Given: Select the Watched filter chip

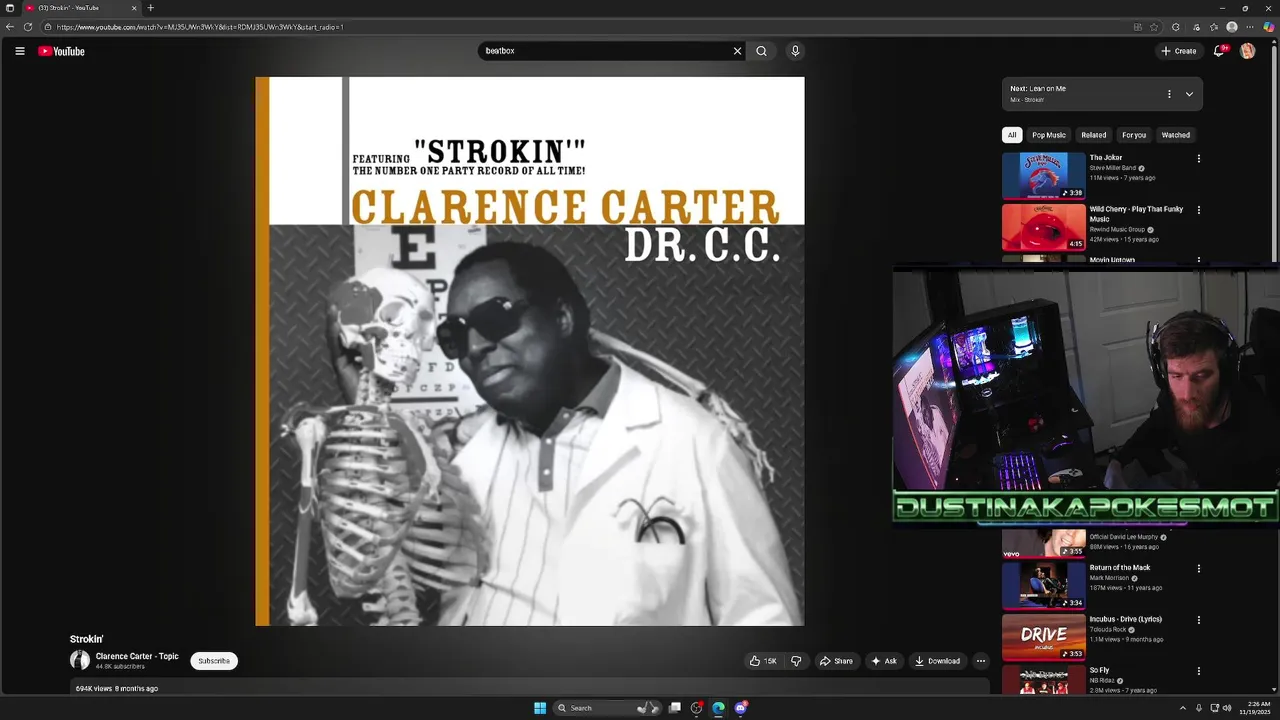Looking at the screenshot, I should [x=1176, y=135].
